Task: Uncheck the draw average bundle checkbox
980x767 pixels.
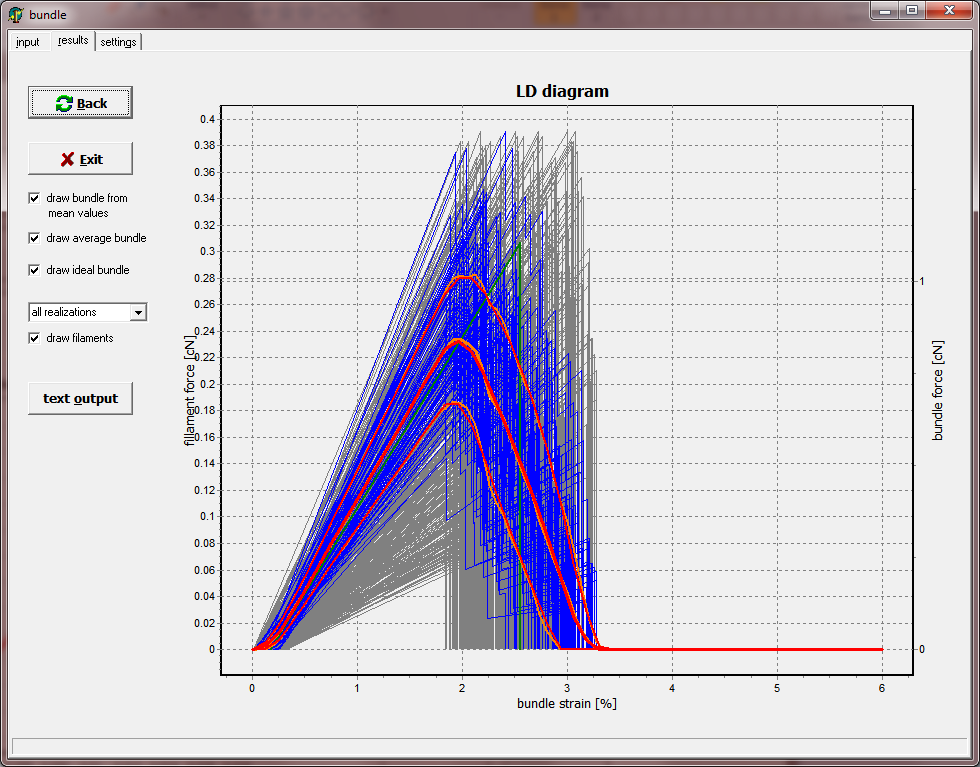Action: [x=35, y=238]
